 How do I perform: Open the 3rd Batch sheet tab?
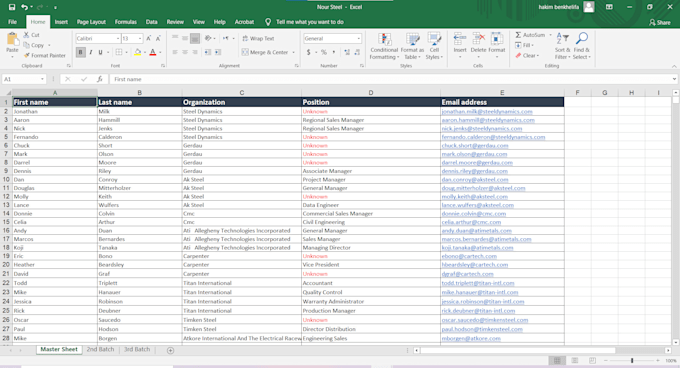click(137, 349)
